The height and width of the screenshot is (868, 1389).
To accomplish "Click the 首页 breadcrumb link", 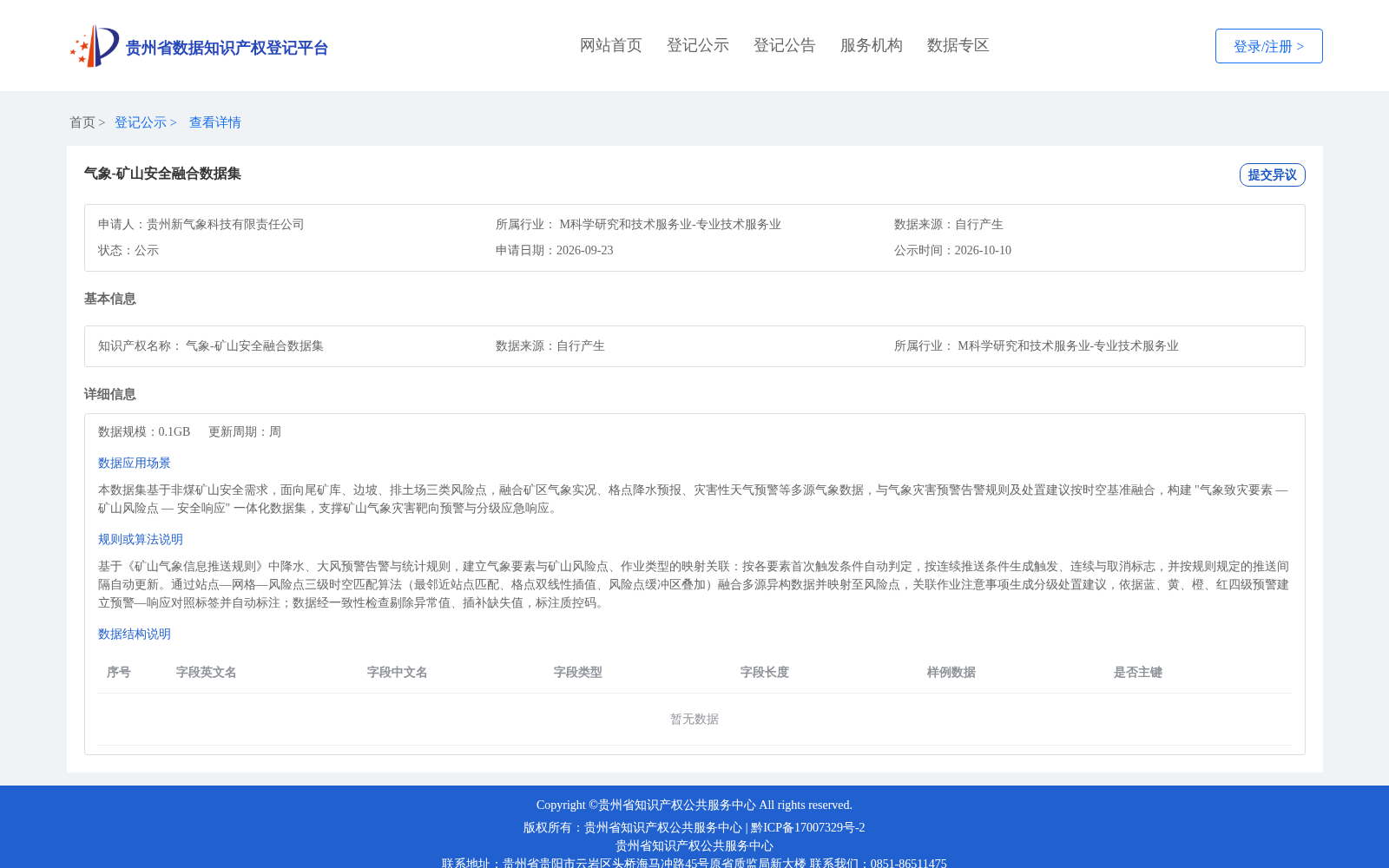I will coord(82,122).
